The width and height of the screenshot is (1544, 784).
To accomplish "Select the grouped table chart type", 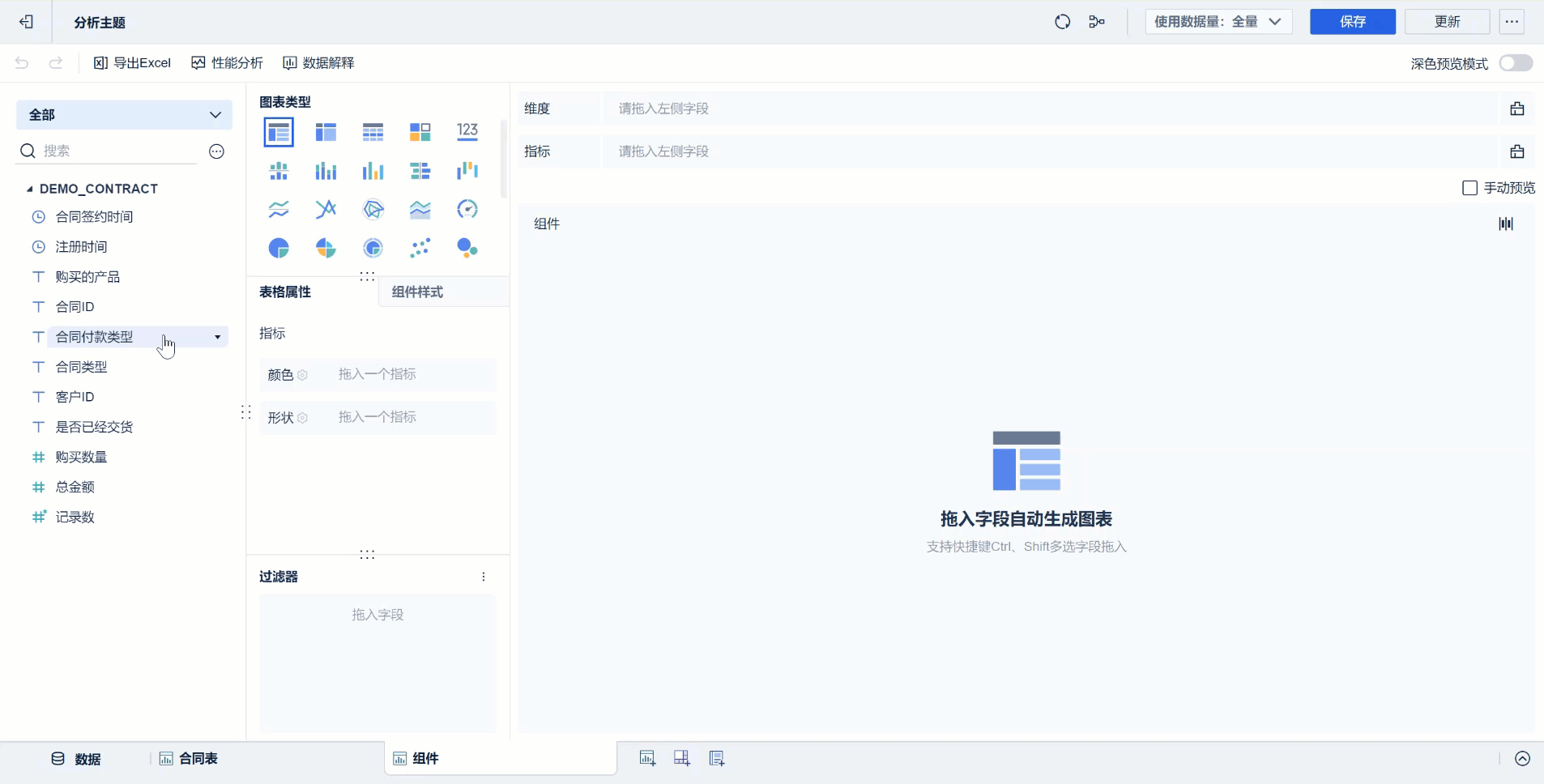I will tap(279, 132).
